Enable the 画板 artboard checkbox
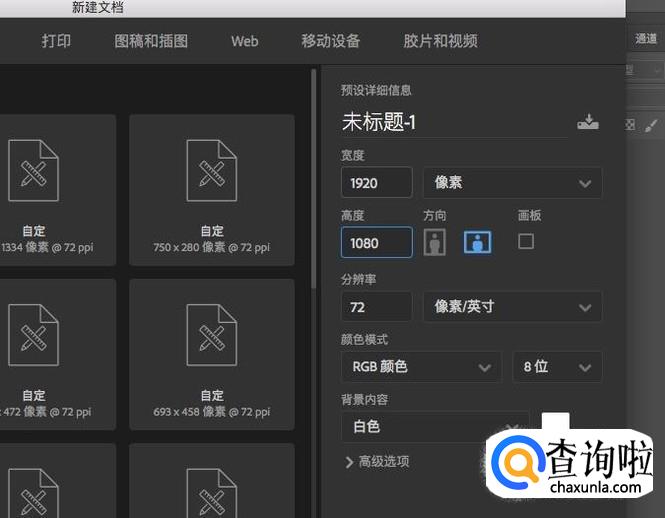Viewport: 665px width, 518px height. pos(526,241)
